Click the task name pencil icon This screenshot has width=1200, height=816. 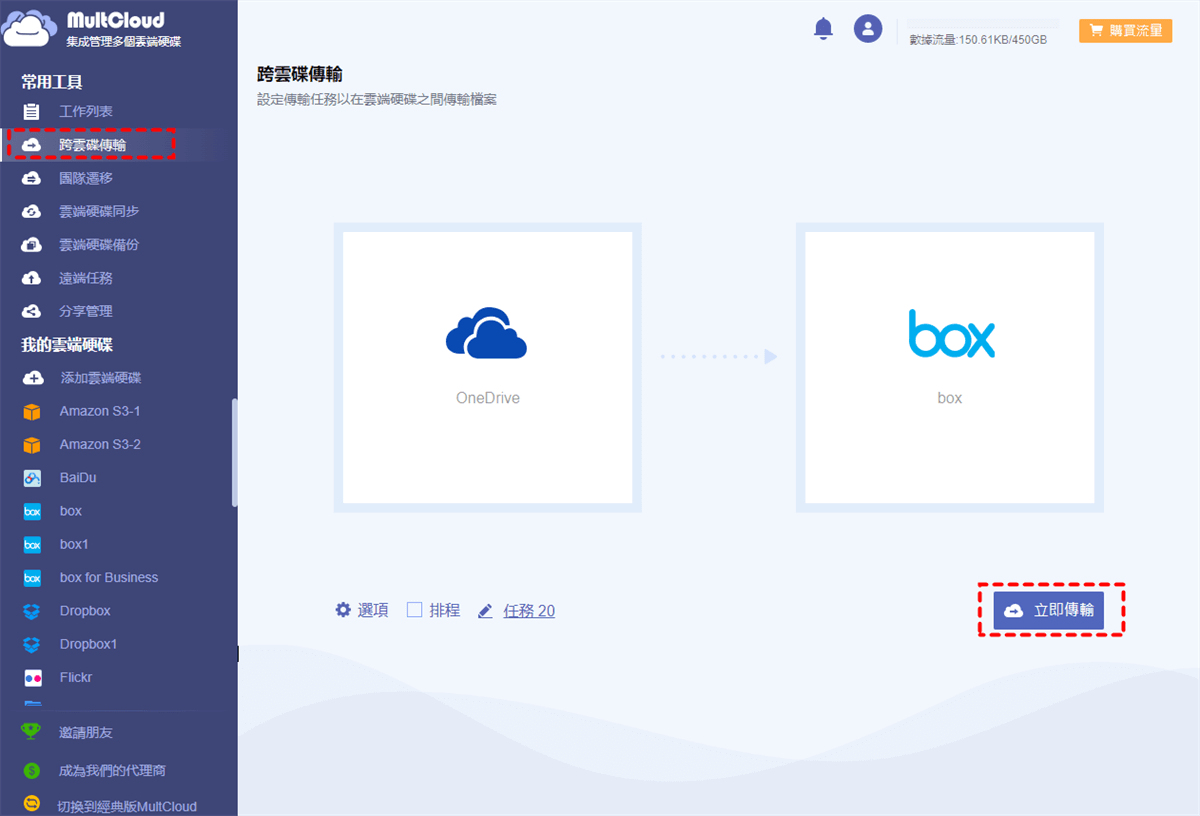coord(486,611)
